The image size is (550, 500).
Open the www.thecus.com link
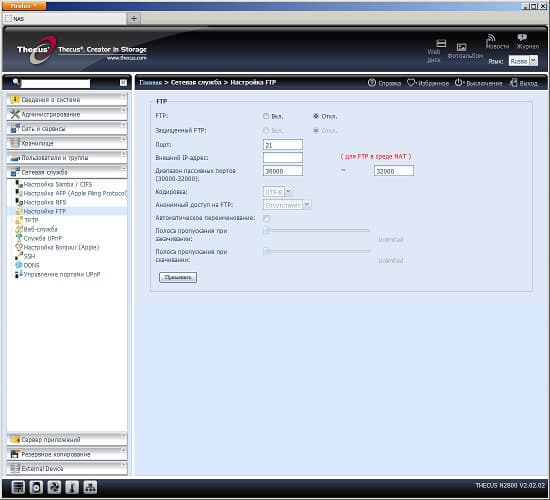click(x=127, y=58)
